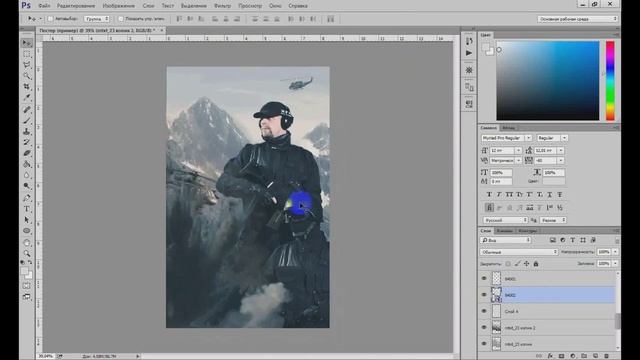The height and width of the screenshot is (360, 640).
Task: Toggle Faux Bold in Character panel
Action: (489, 194)
